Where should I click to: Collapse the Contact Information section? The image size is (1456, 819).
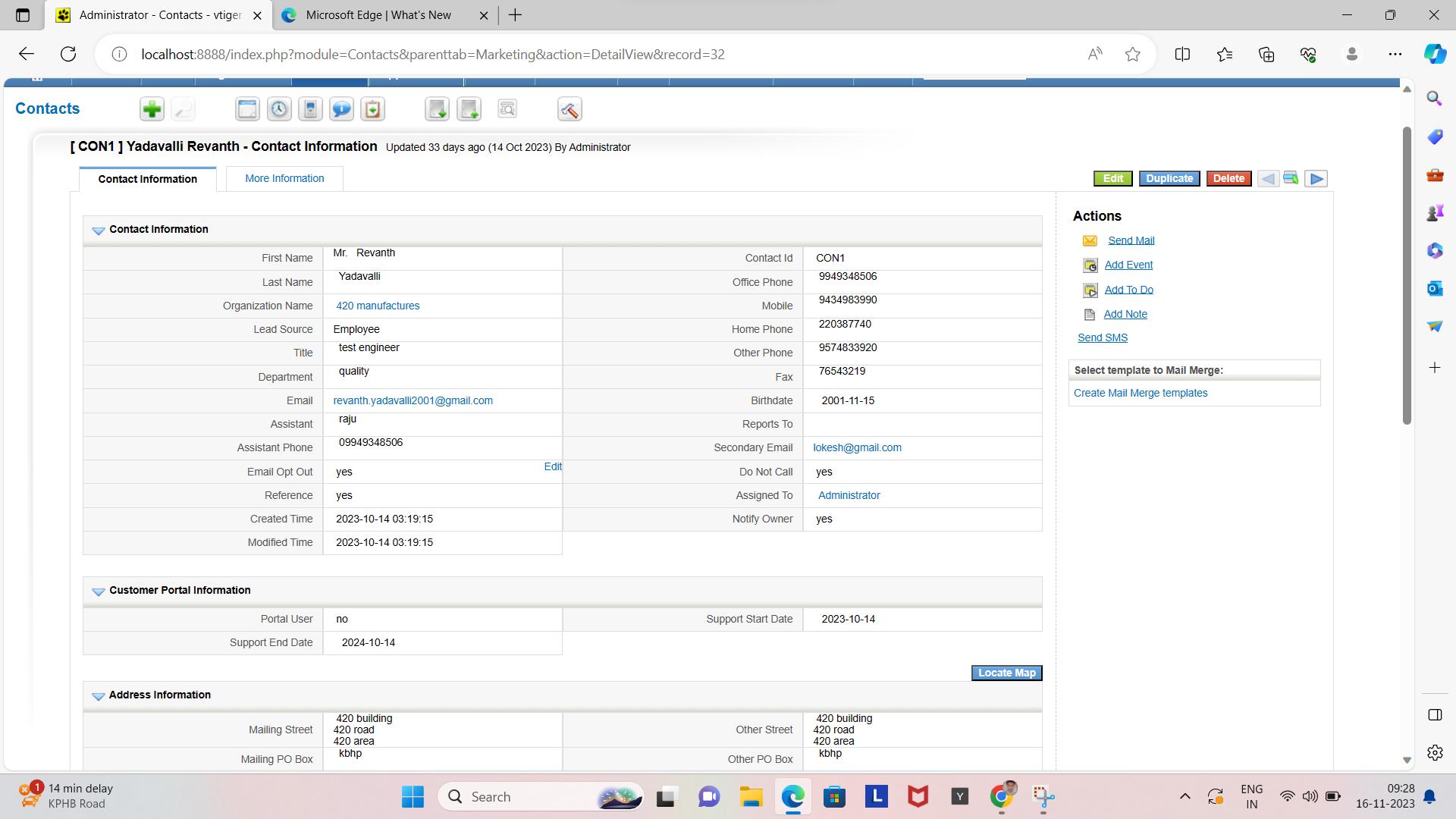[98, 230]
